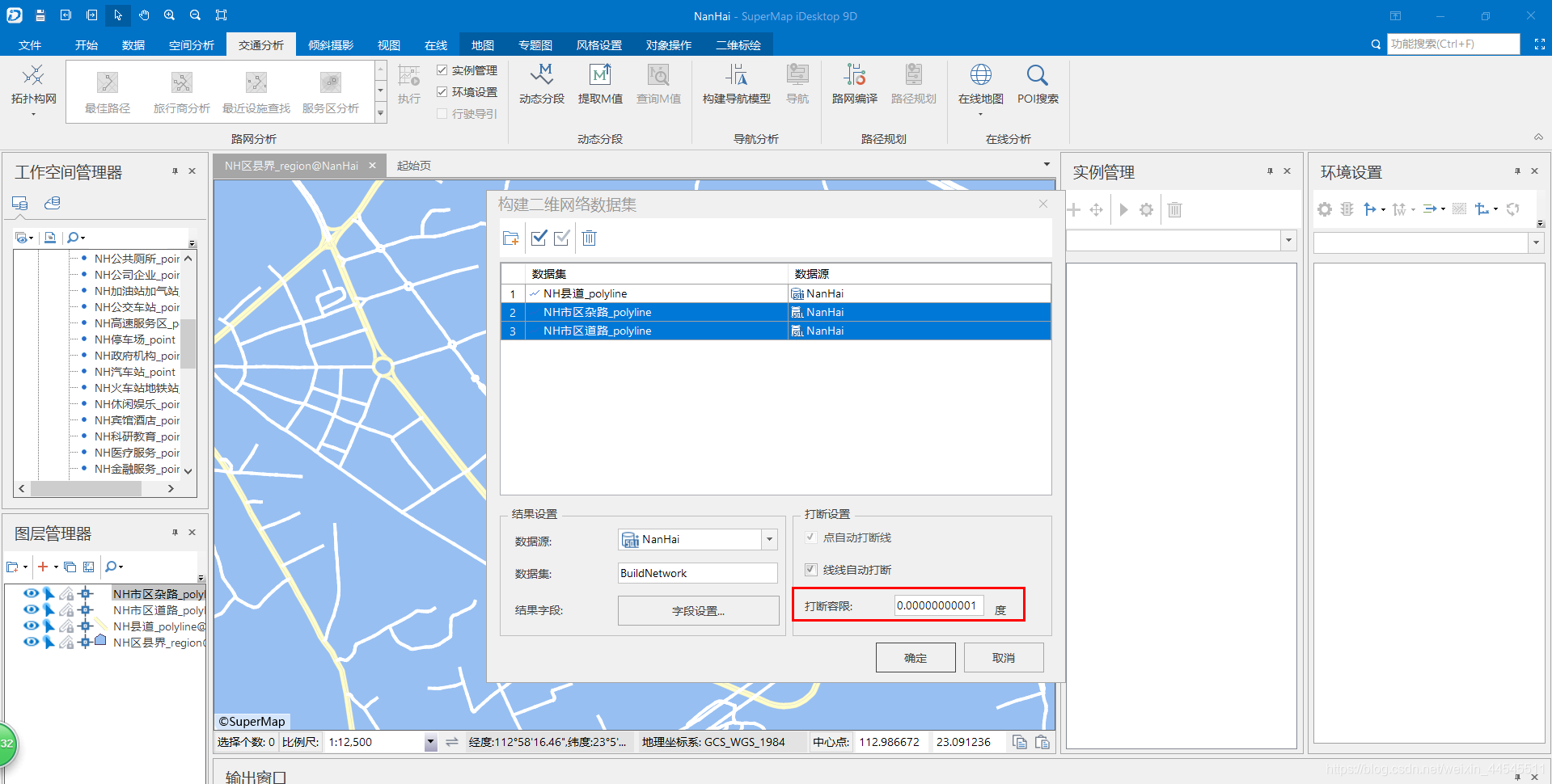Open the 环境设置 panel combo box dropdown
The width and height of the screenshot is (1552, 784).
pos(1536,242)
